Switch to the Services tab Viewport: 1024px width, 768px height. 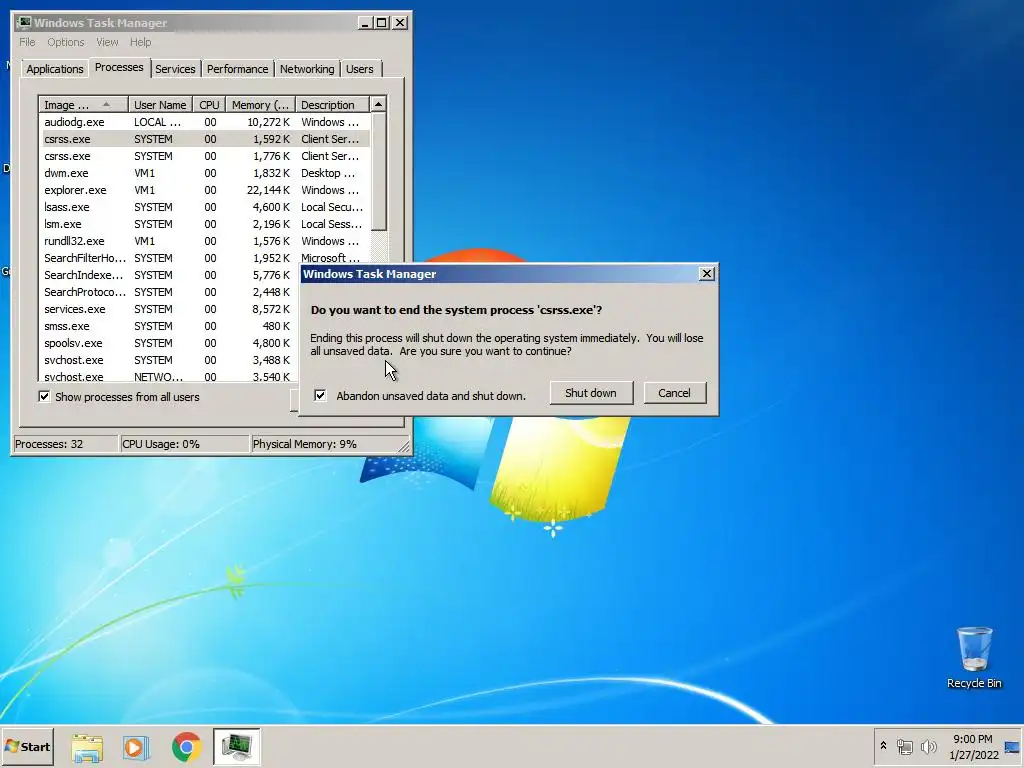[x=175, y=69]
